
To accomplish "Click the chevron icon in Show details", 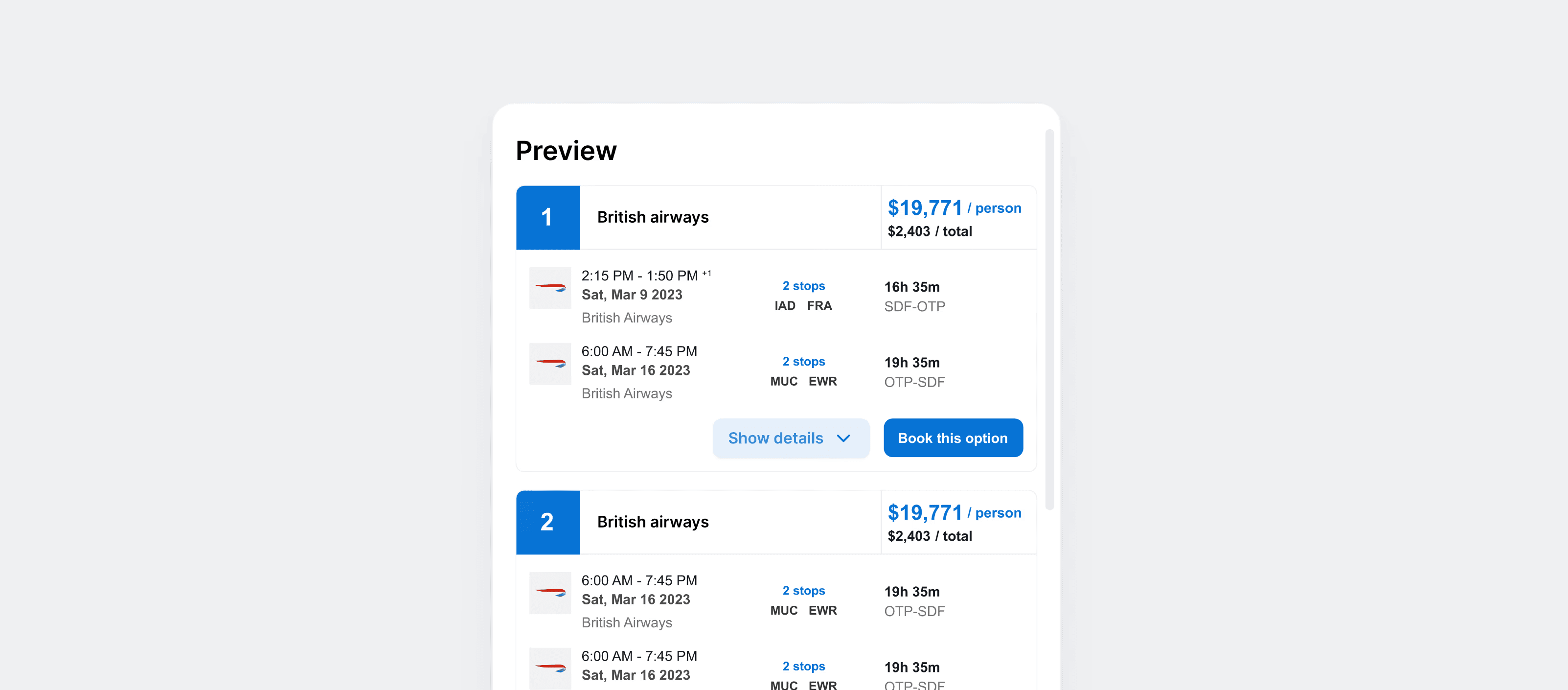I will (x=843, y=438).
